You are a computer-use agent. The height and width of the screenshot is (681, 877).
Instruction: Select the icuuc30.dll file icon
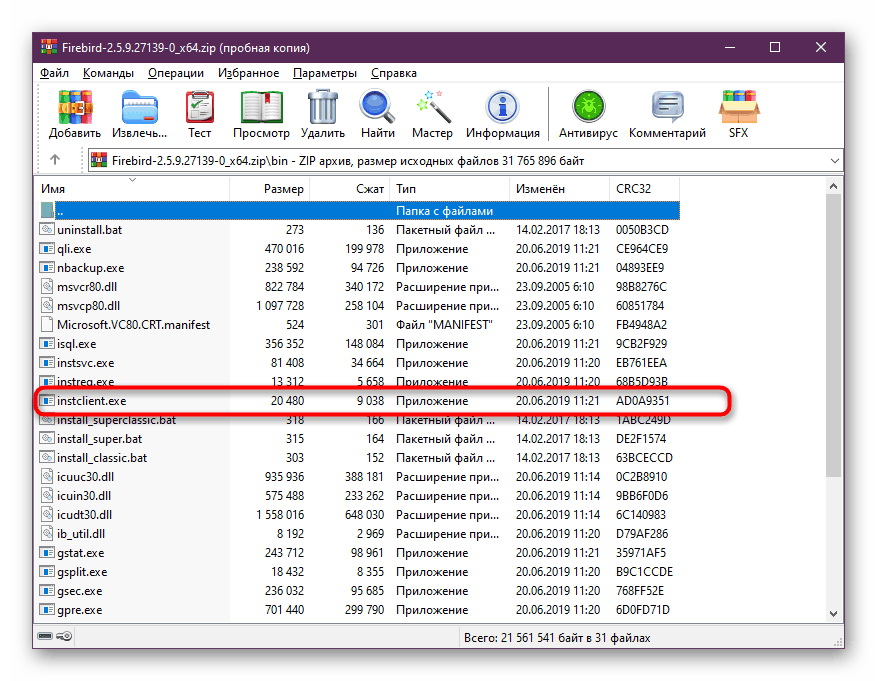[x=47, y=476]
